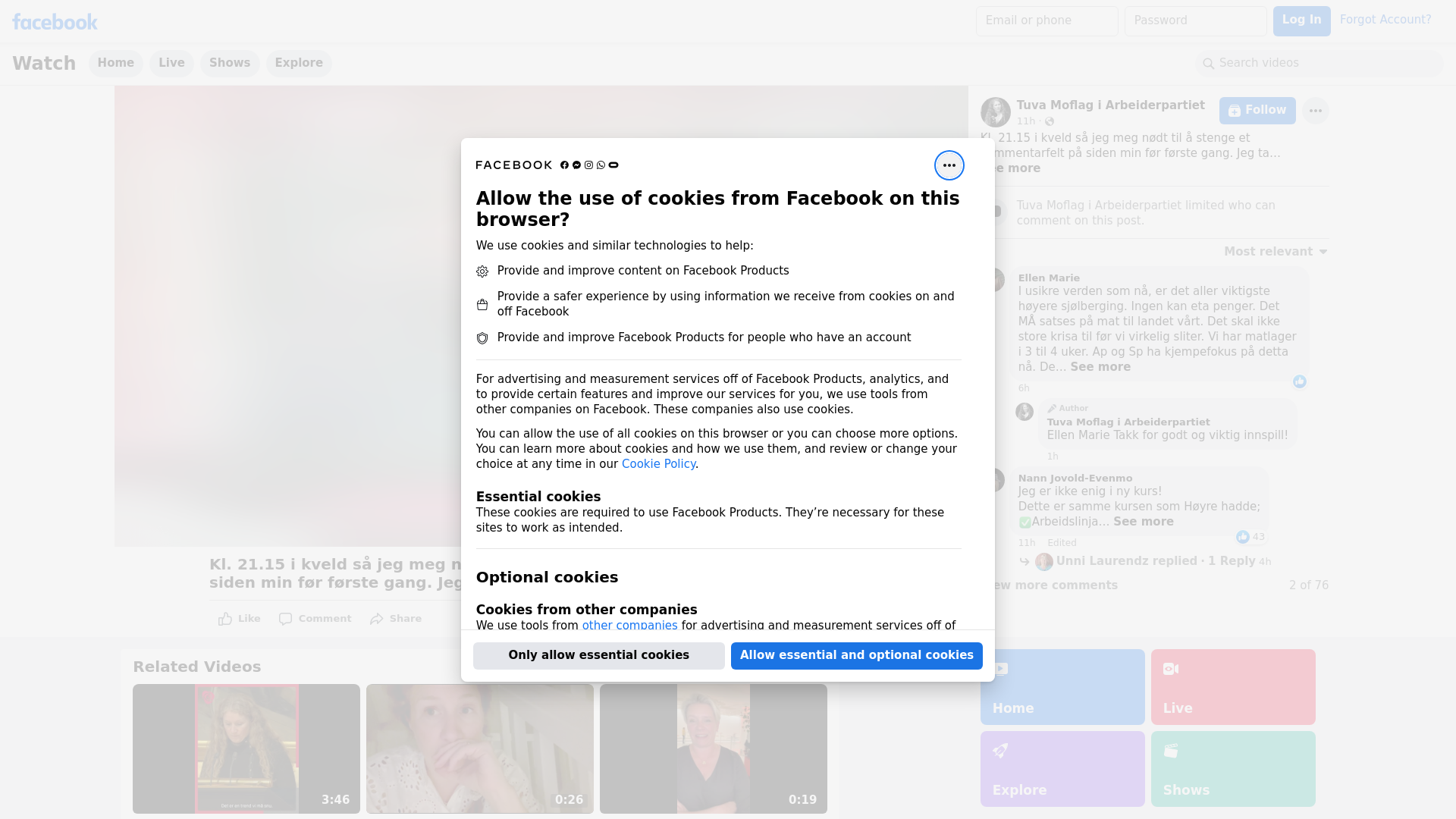Click the Search videos field
The width and height of the screenshot is (1456, 819).
[x=1319, y=64]
